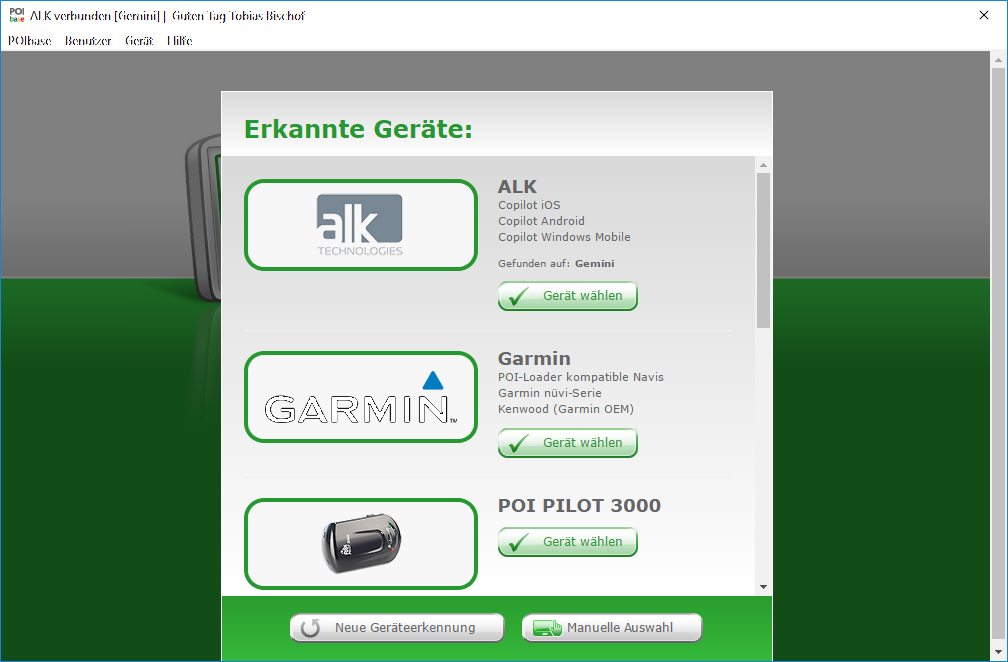Select the POI Pilot 3000 device image
Image resolution: width=1008 pixels, height=662 pixels.
(360, 543)
